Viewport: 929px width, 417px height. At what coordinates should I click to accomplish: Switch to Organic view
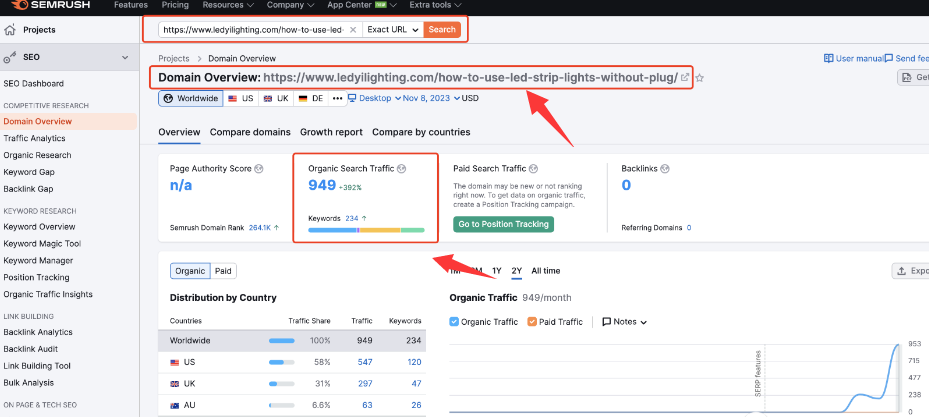coord(190,271)
